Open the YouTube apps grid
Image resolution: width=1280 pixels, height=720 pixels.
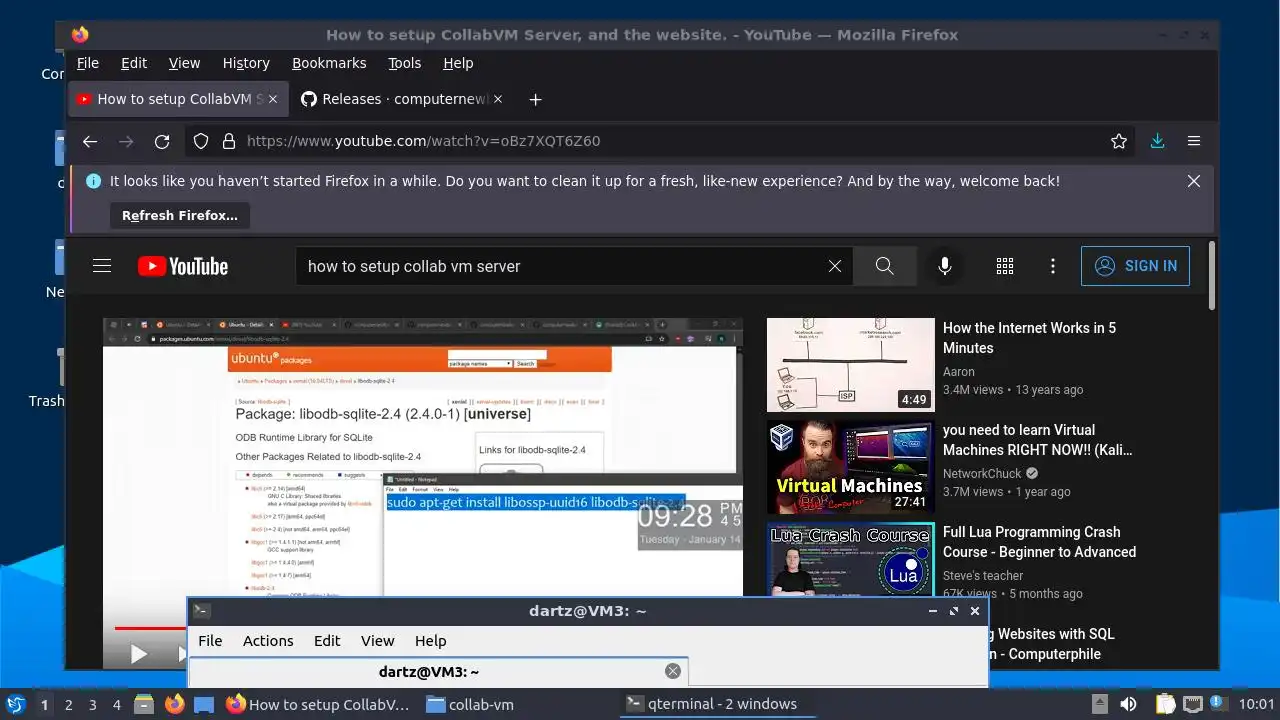click(1005, 266)
